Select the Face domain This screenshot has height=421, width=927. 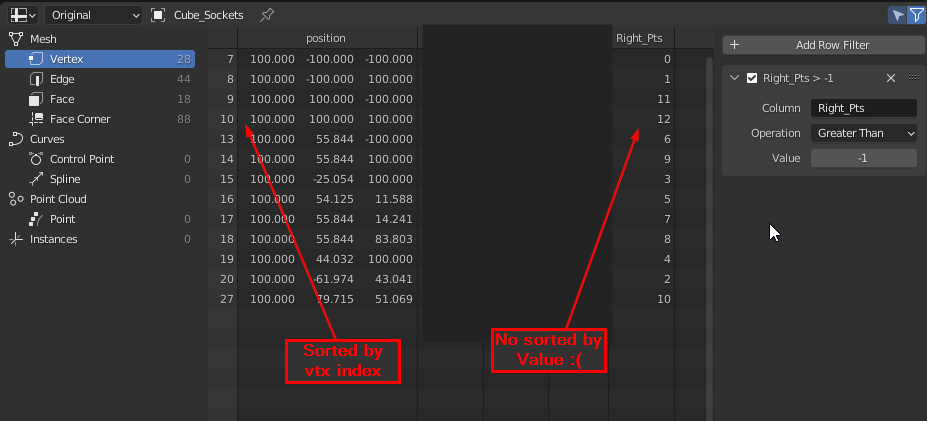click(x=100, y=99)
